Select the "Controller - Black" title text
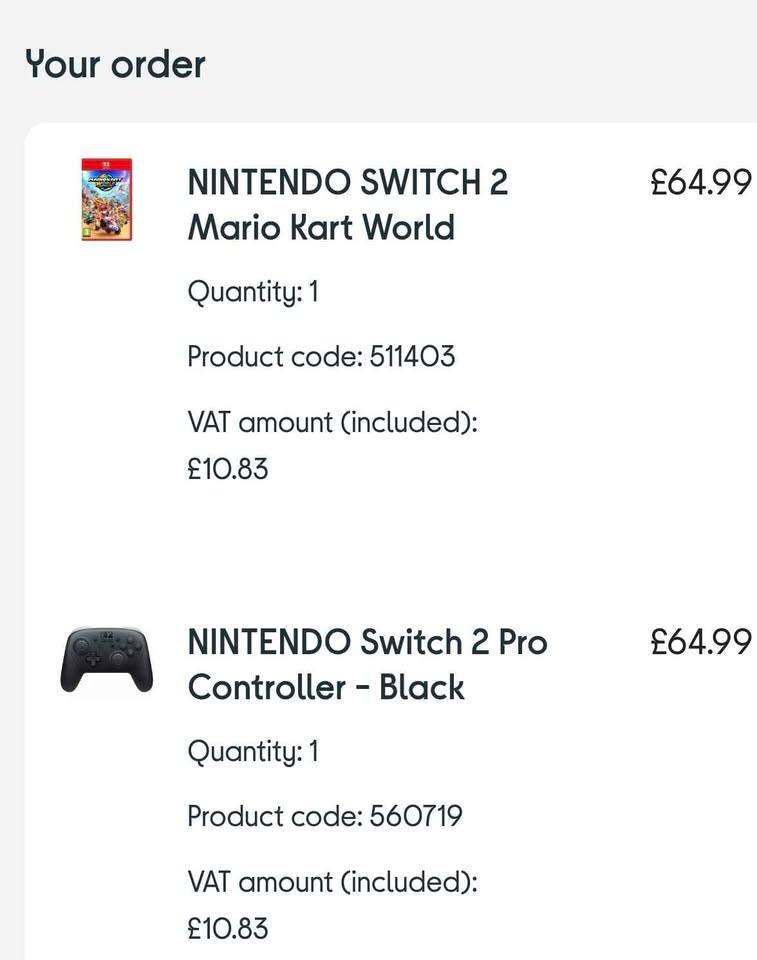The height and width of the screenshot is (960, 757). point(326,688)
